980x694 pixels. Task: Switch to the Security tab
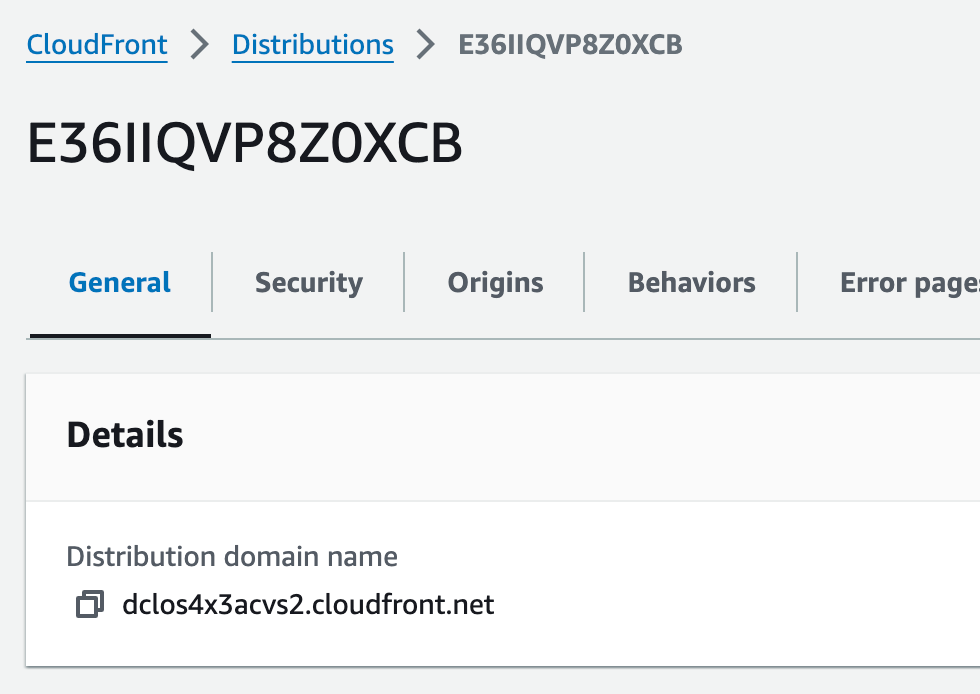308,283
